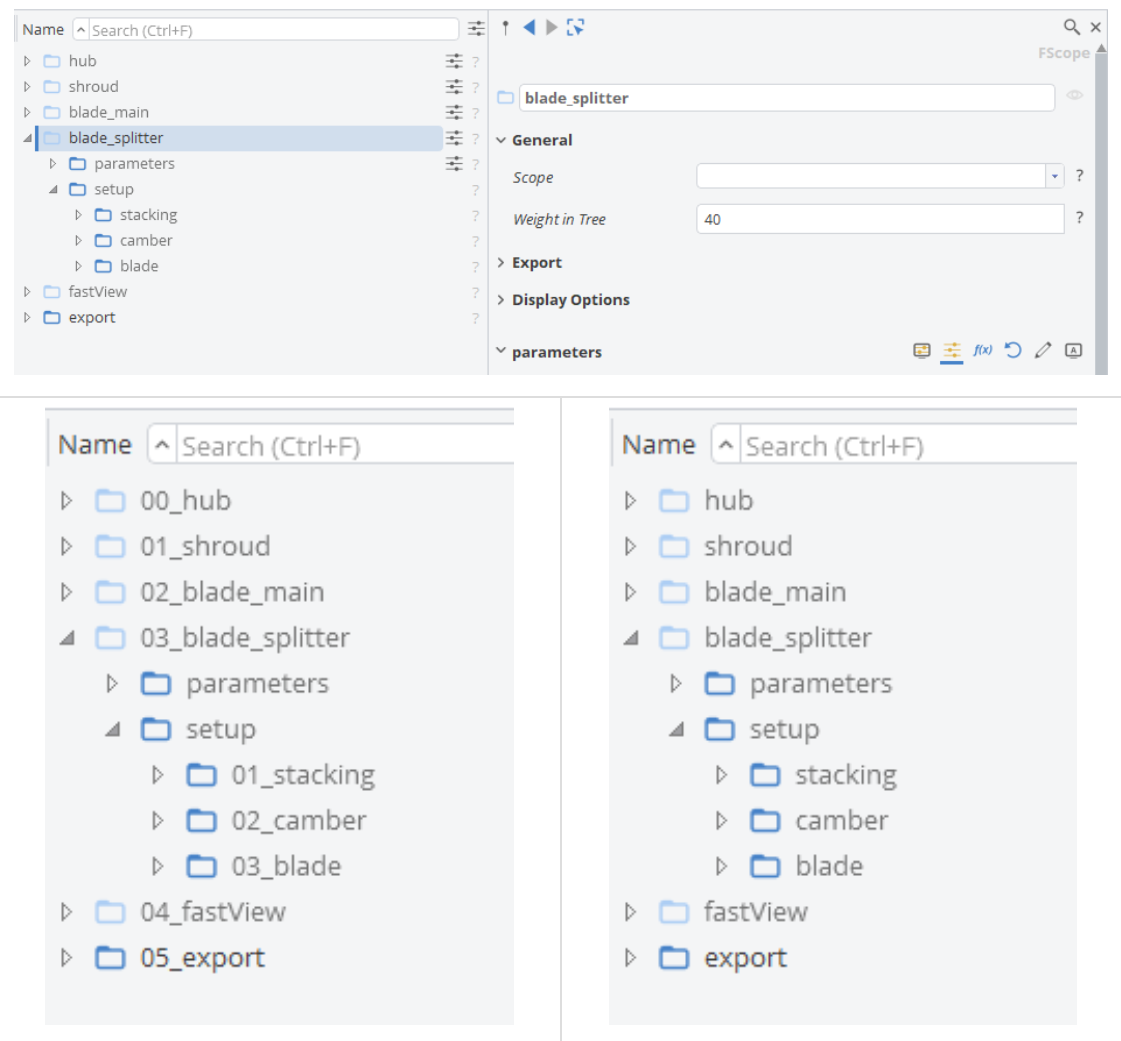Screen dimensions: 1121x1041
Task: Expand the Display Options section
Action: tap(570, 300)
